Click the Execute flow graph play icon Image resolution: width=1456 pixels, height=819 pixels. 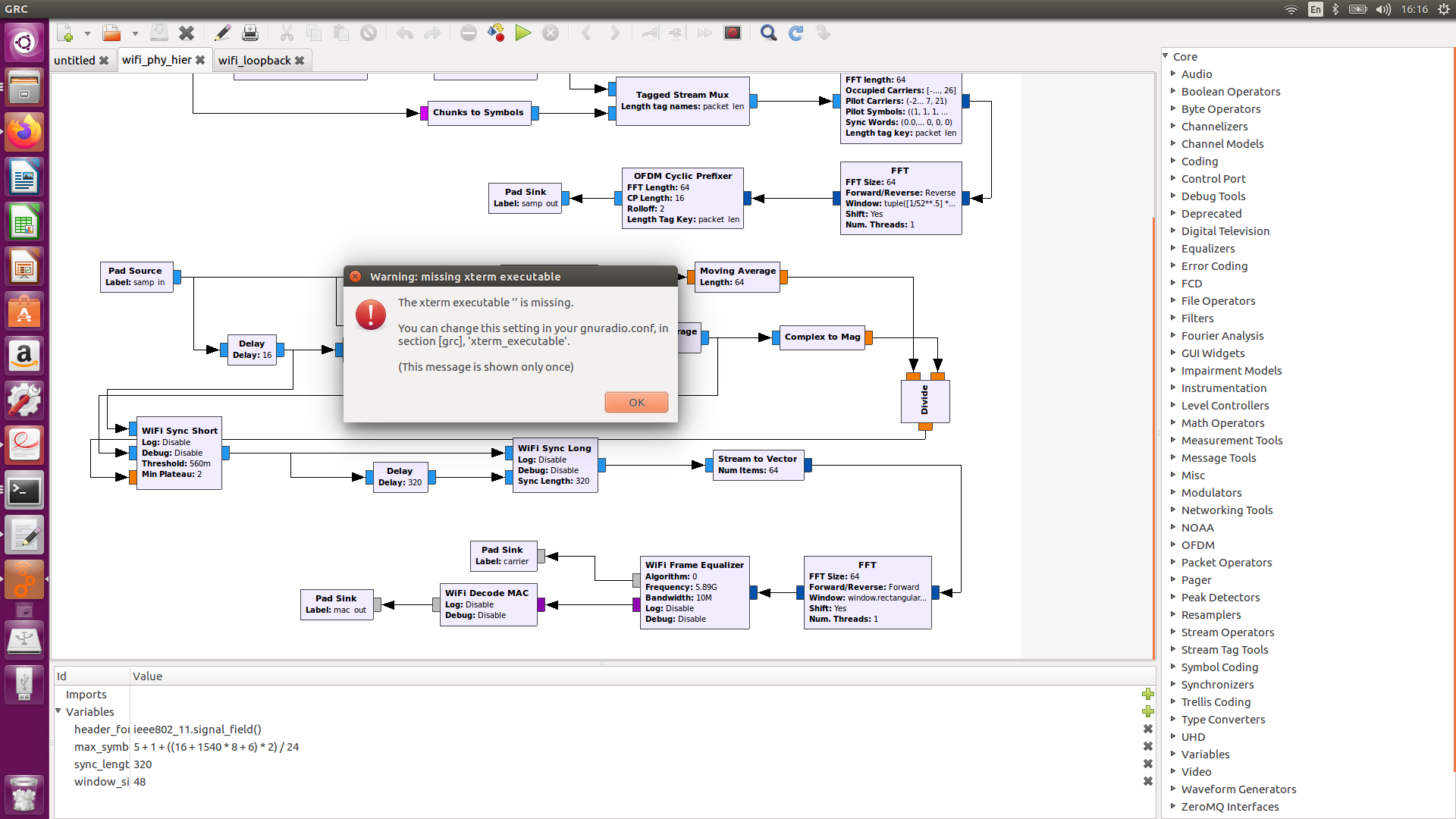pos(522,33)
